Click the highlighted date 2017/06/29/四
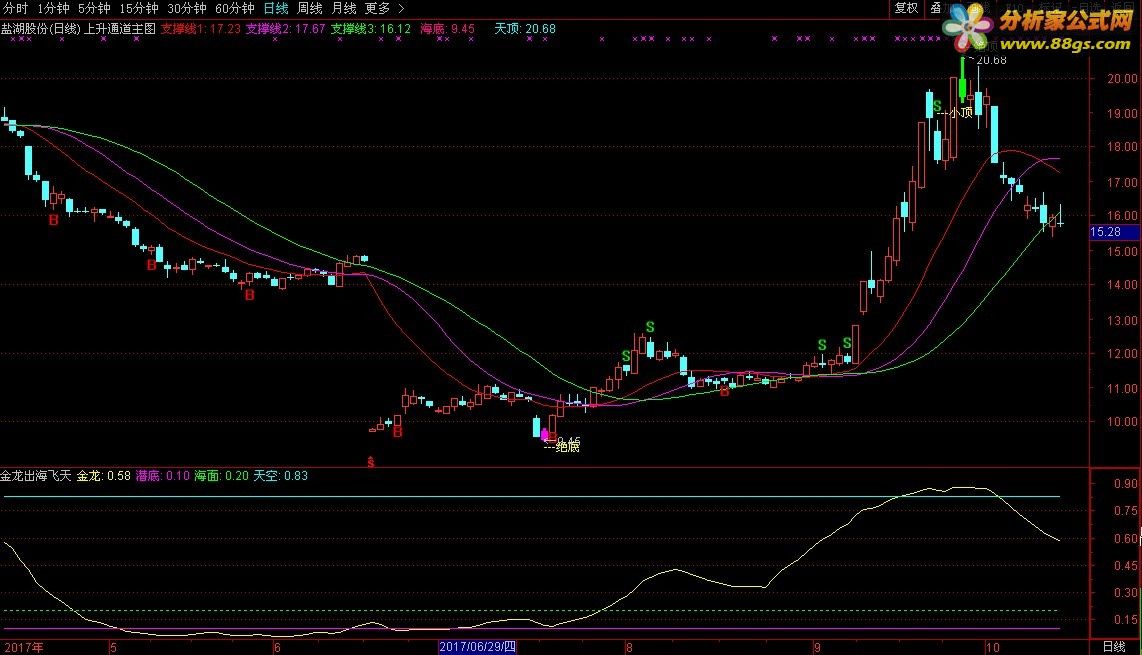Screen dimensions: 1142x655 (477, 647)
